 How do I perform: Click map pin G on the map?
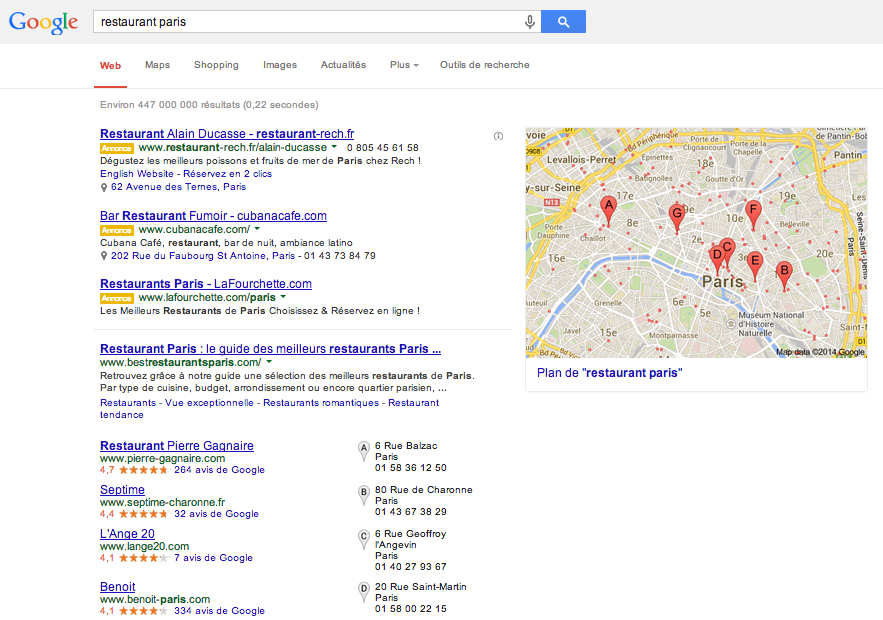click(x=677, y=218)
